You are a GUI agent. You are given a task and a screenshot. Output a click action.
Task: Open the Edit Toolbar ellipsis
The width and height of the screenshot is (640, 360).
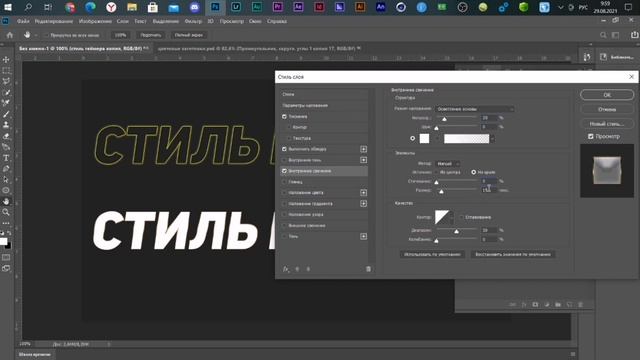tap(6, 223)
